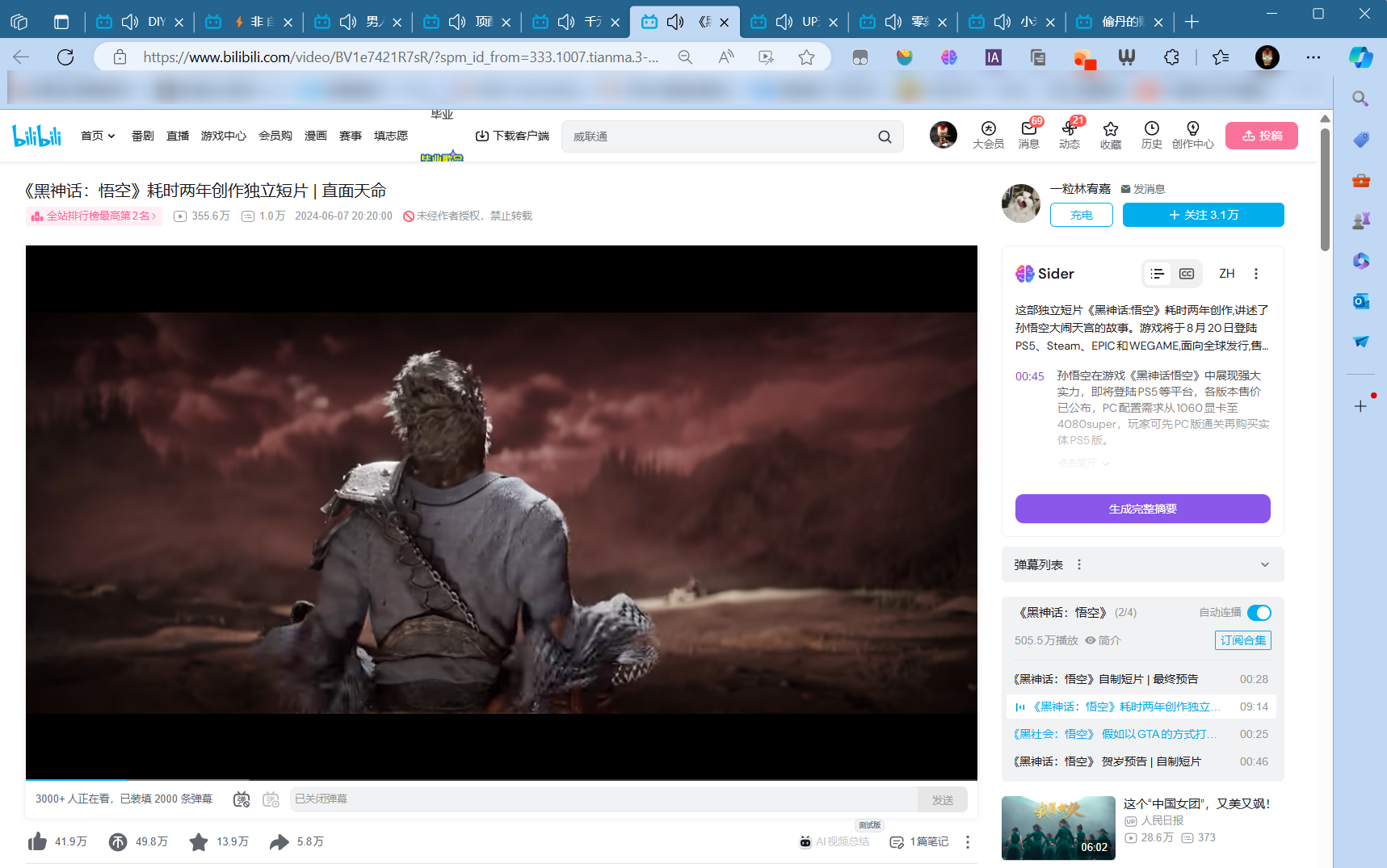Open the user avatar in bilibili header
The width and height of the screenshot is (1387, 868).
click(x=944, y=135)
